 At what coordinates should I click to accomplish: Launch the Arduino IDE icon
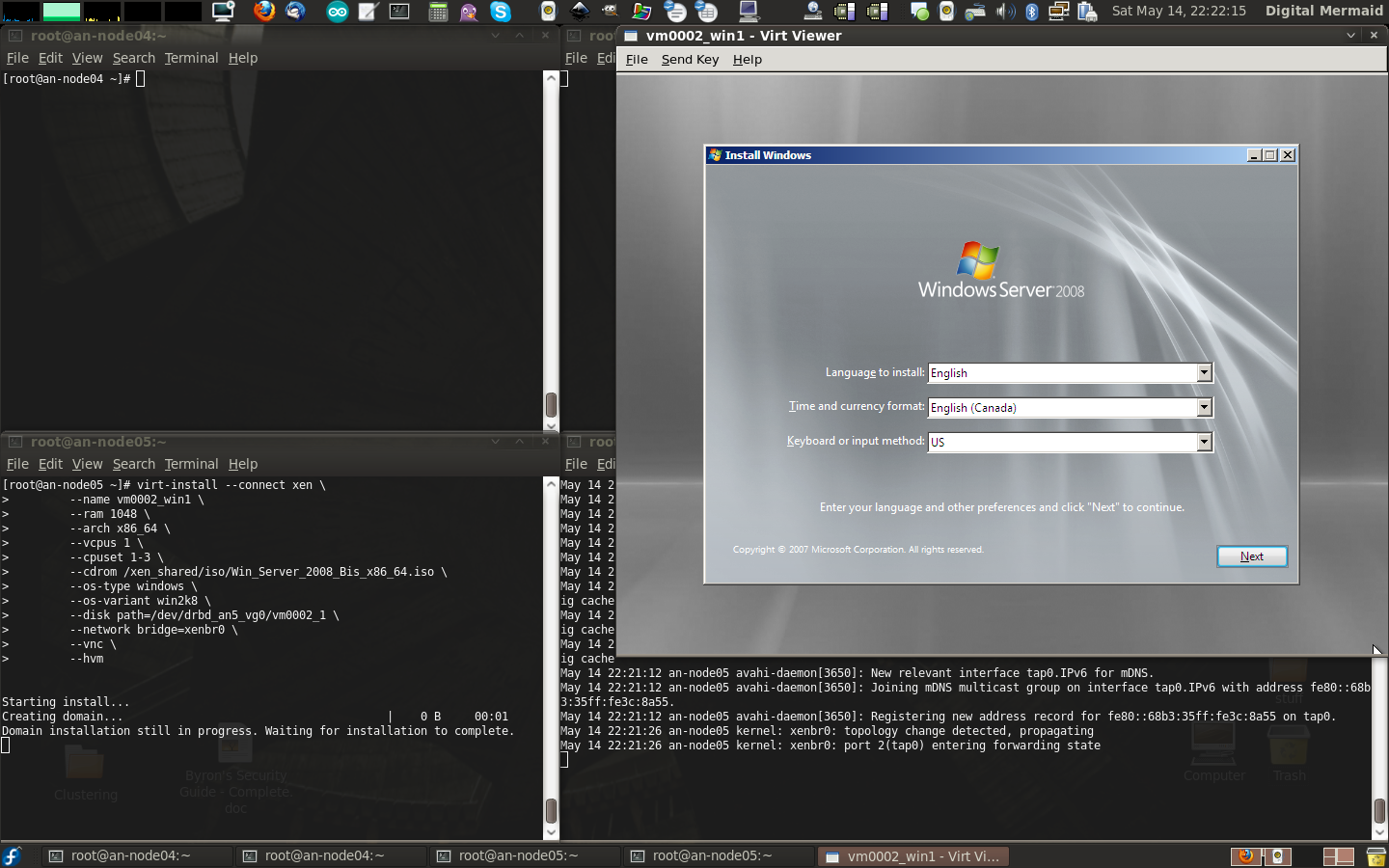coord(337,12)
